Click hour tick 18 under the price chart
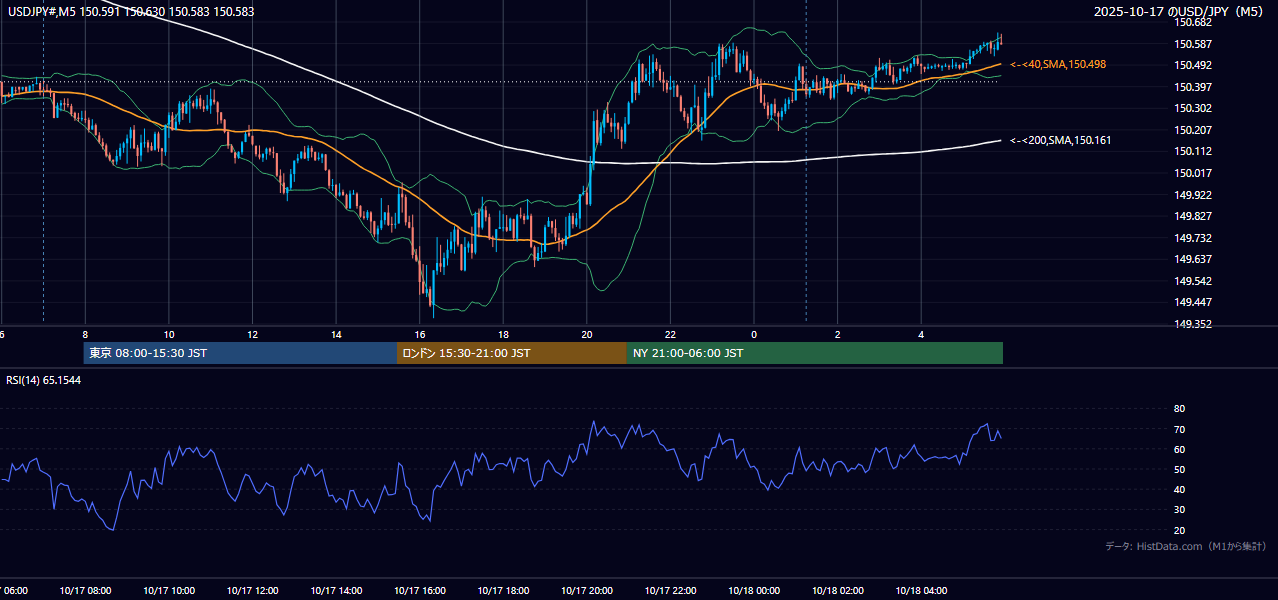Viewport: 1278px width, 600px height. [x=503, y=334]
